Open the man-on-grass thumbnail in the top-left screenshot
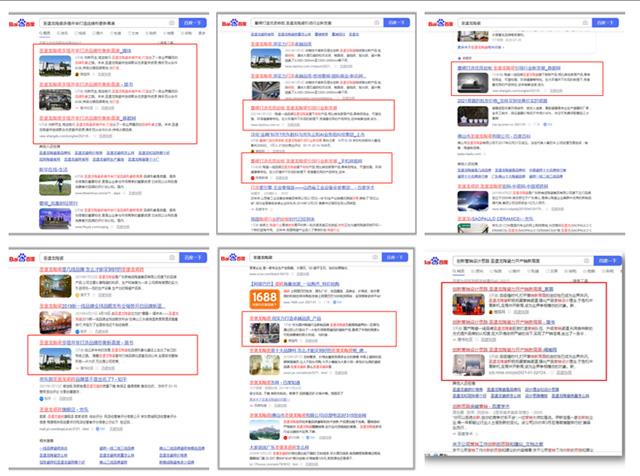Screen dimensions: 640x476 click(x=55, y=185)
